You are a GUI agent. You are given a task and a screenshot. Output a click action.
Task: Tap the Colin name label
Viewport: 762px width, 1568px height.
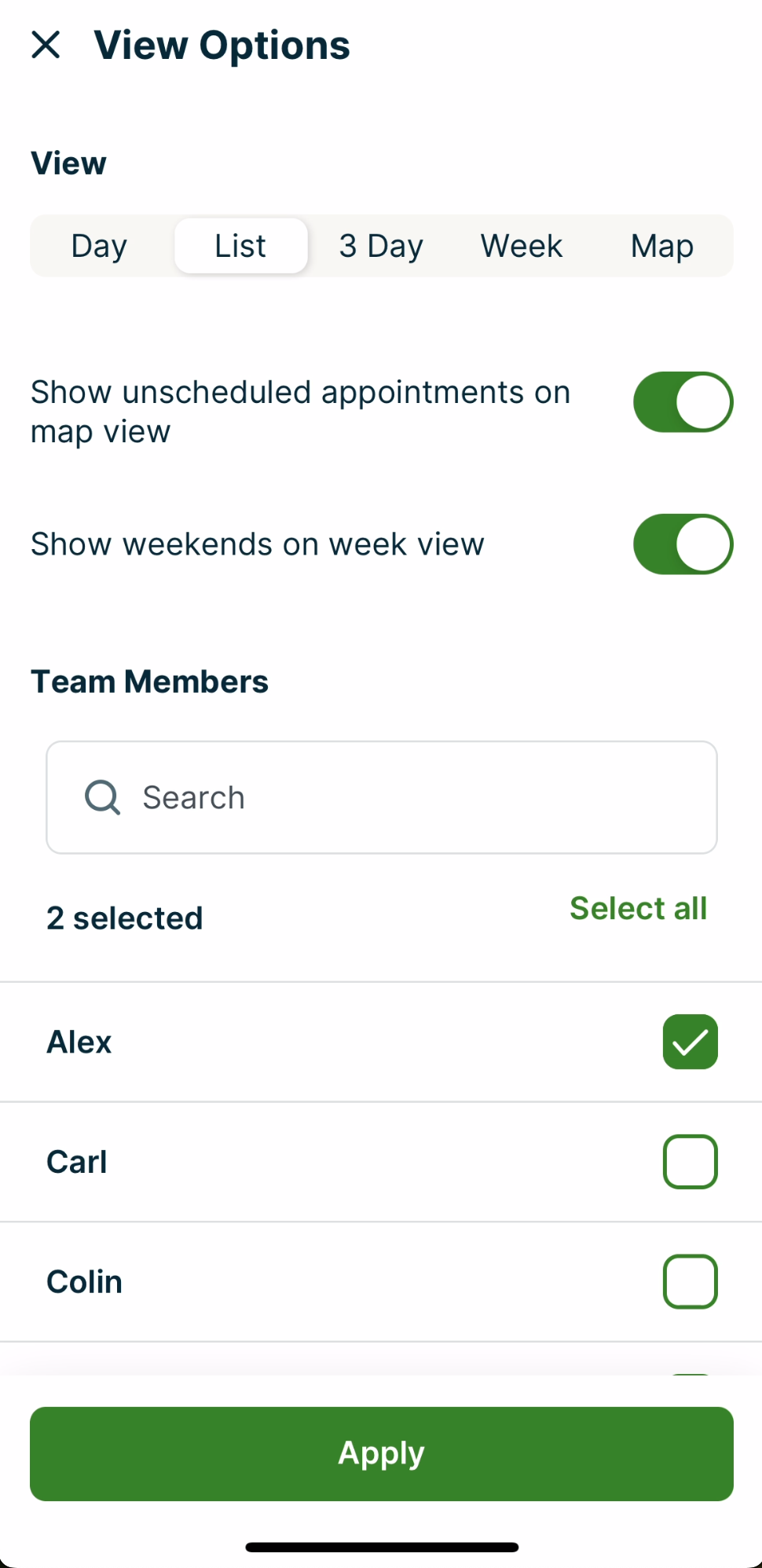85,1282
